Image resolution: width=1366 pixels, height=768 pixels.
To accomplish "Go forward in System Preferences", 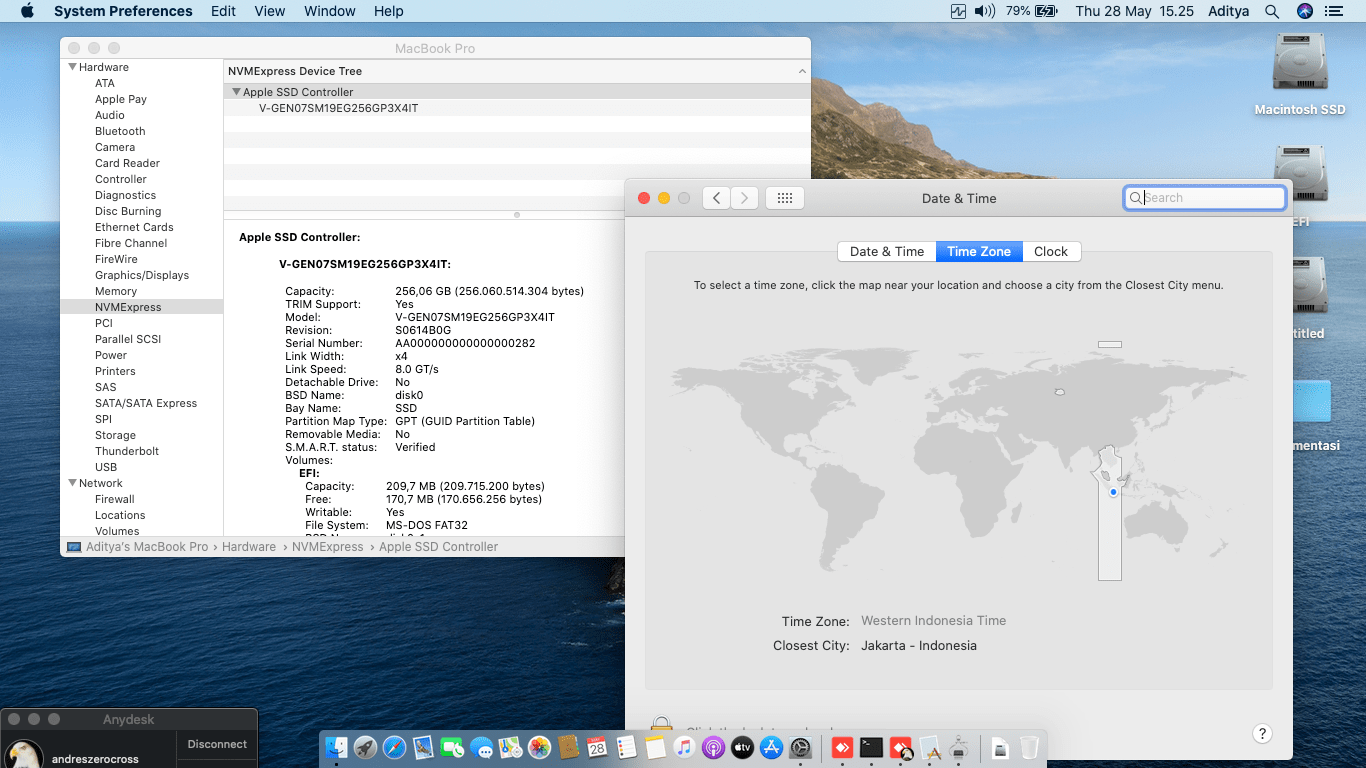I will [744, 198].
